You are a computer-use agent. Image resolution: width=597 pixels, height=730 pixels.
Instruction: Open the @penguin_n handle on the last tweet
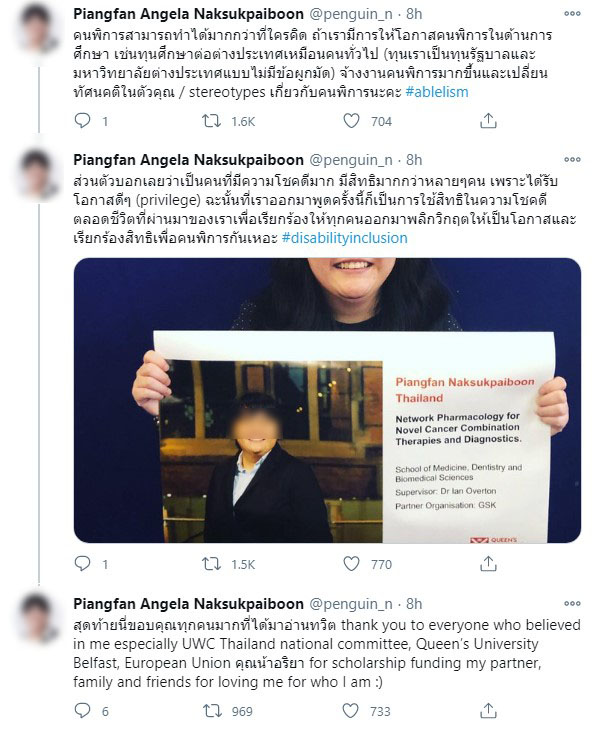pos(351,604)
